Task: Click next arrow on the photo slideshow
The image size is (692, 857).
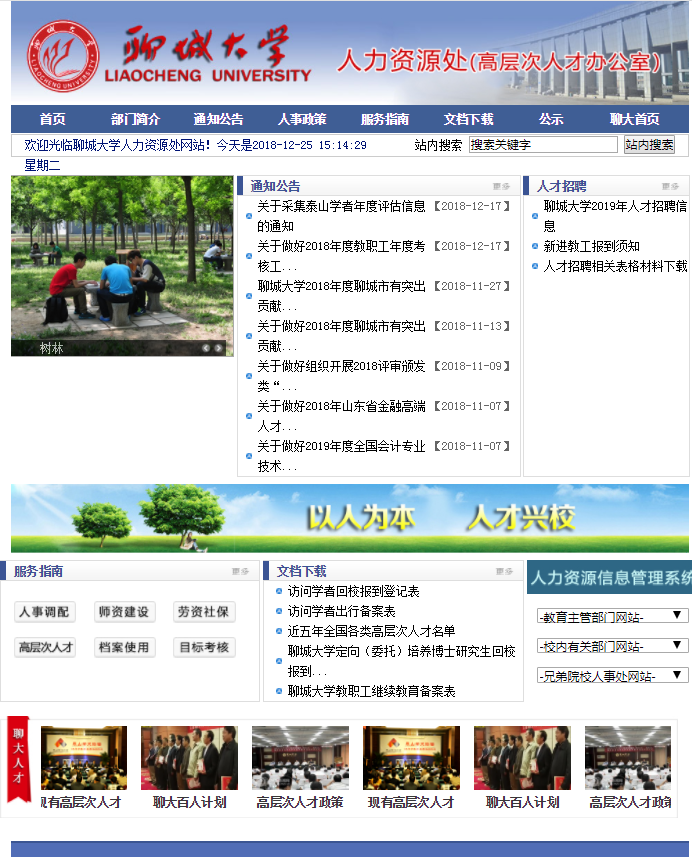Action: 219,348
